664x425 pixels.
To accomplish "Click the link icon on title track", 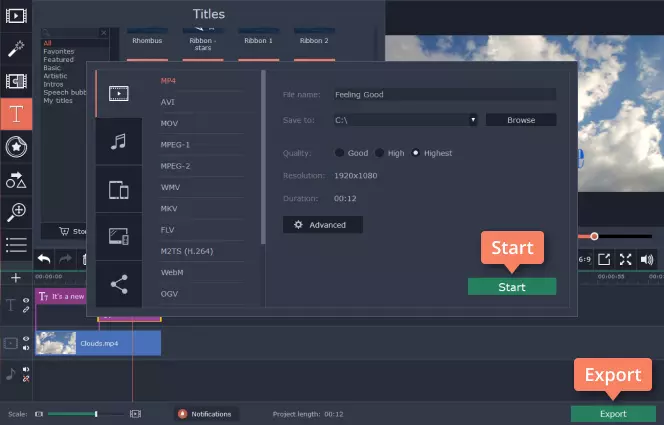I will (x=26, y=309).
